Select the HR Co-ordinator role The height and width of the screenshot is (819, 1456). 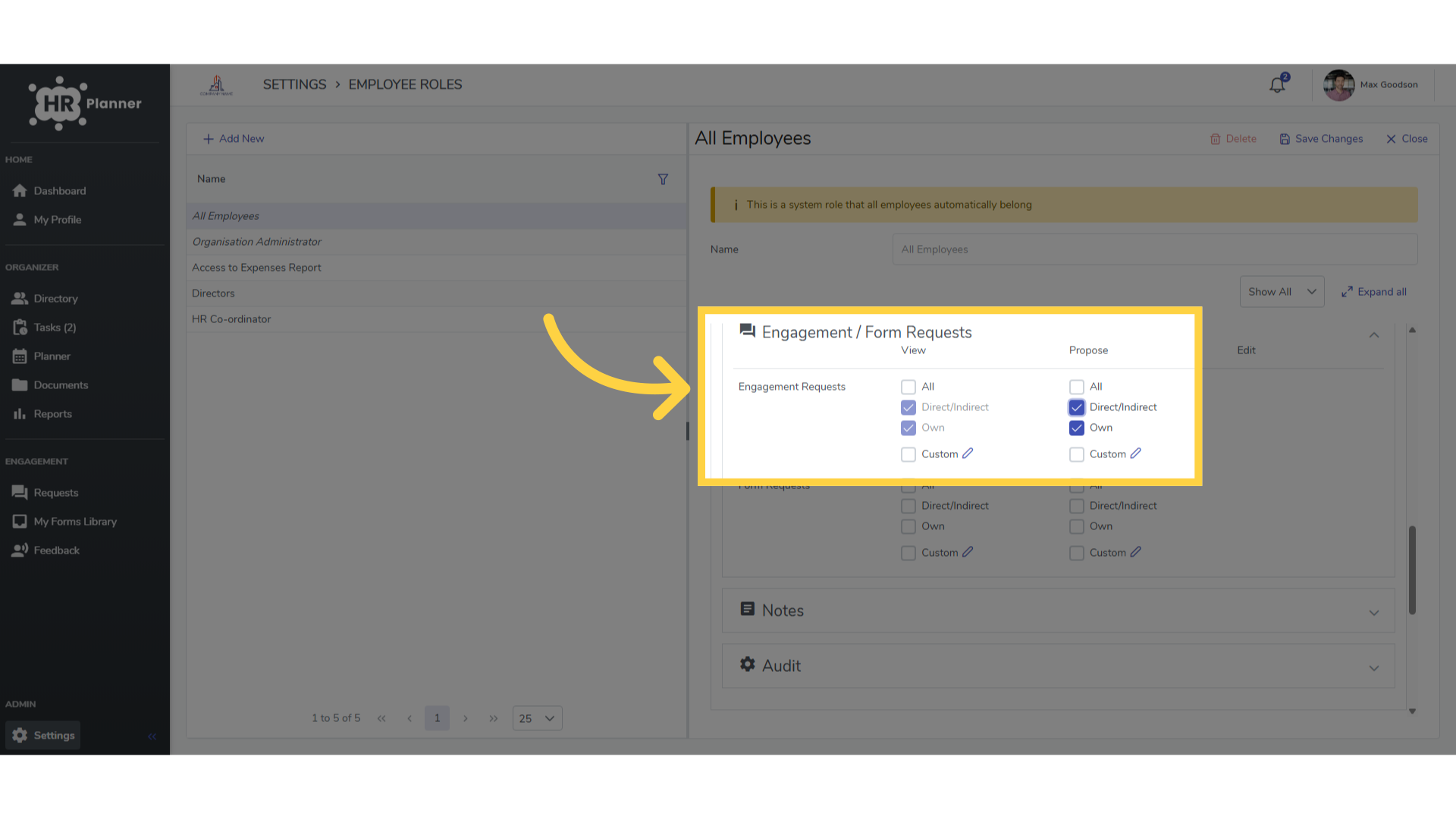point(437,319)
